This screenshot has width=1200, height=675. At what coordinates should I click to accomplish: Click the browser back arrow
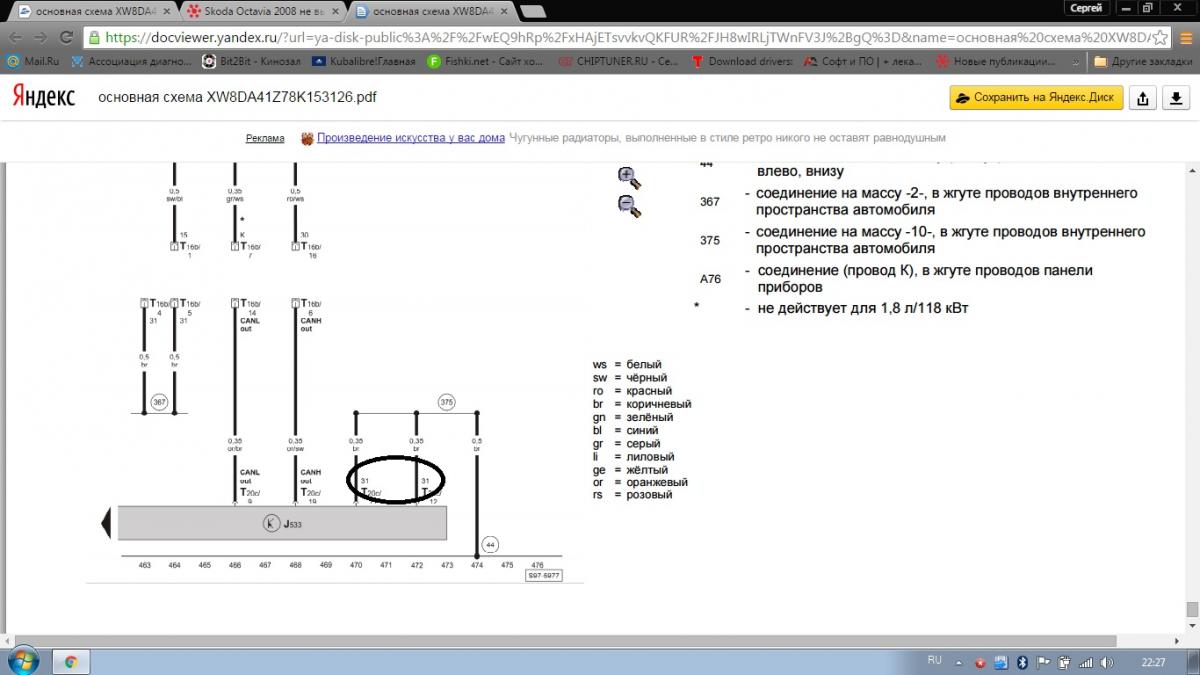pyautogui.click(x=16, y=37)
